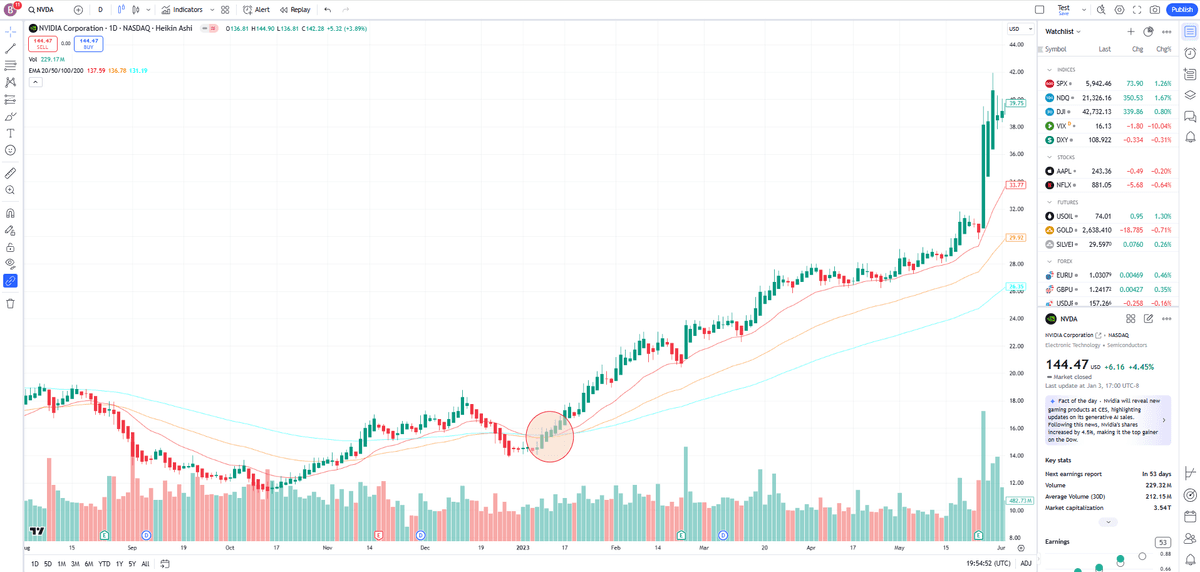
Task: Lock all drawing tools
Action: [10, 247]
